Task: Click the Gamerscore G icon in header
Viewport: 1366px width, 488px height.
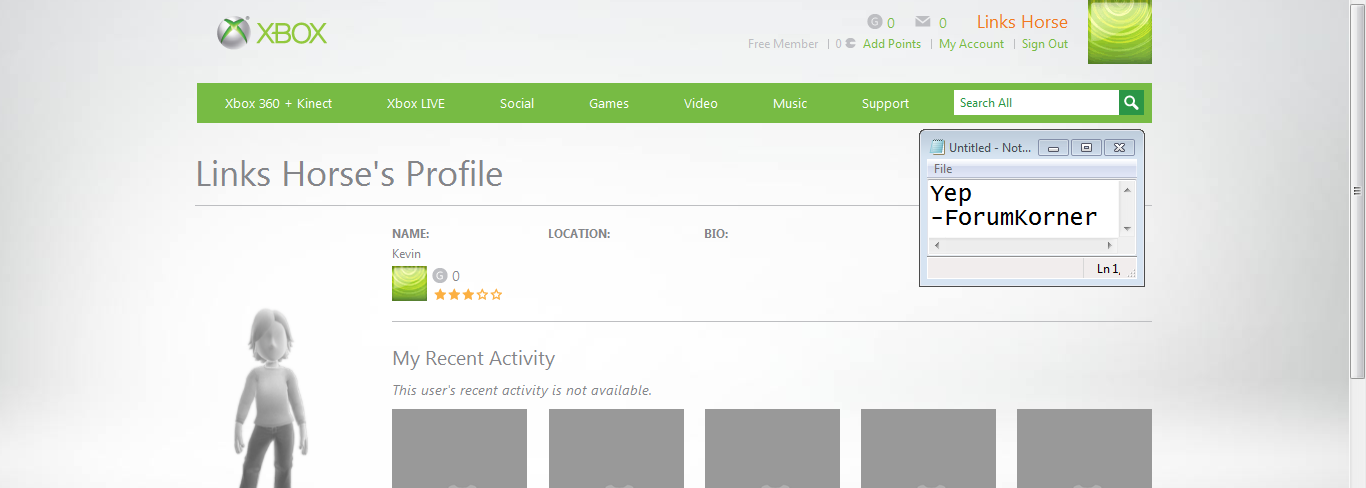Action: [x=875, y=22]
